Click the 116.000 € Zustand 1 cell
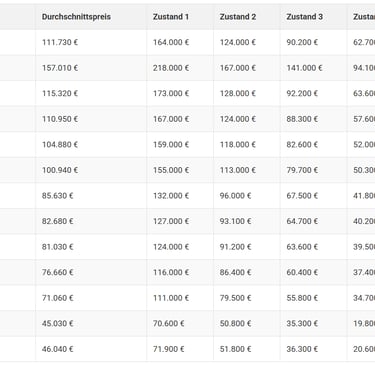This screenshot has width=375, height=366. coord(171,272)
